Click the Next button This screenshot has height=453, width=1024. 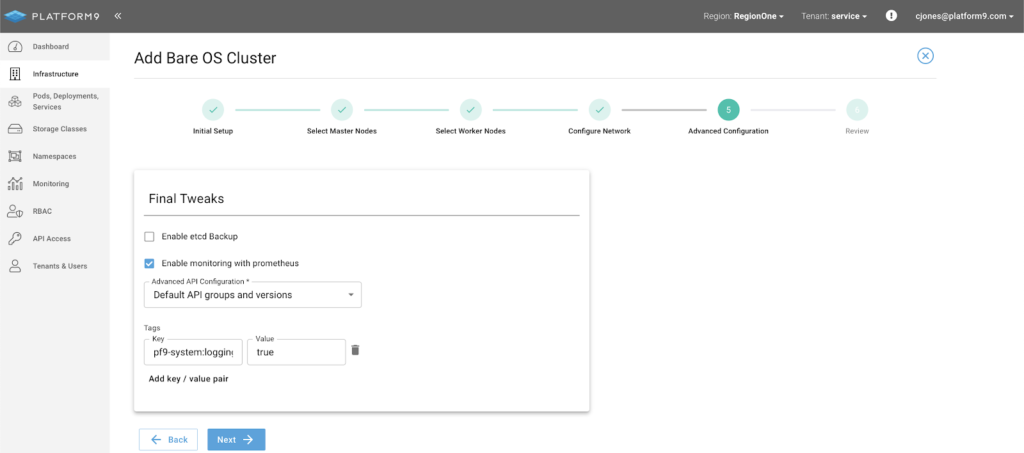tap(236, 439)
